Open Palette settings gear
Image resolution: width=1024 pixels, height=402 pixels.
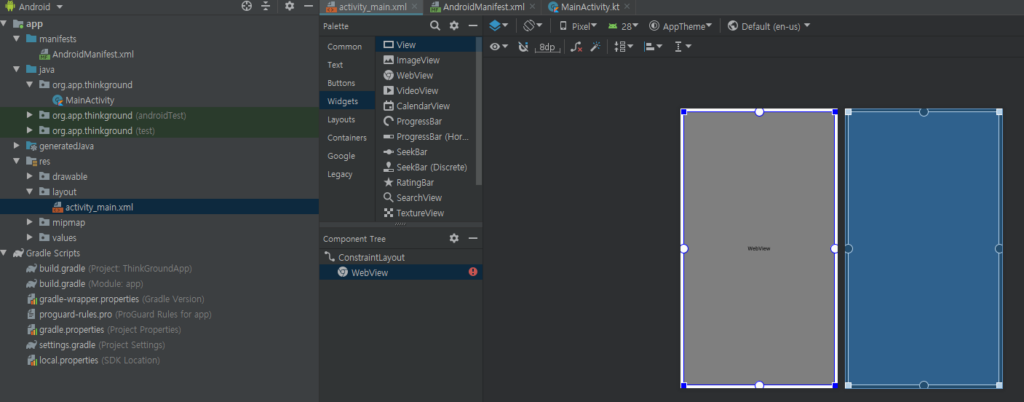click(454, 26)
